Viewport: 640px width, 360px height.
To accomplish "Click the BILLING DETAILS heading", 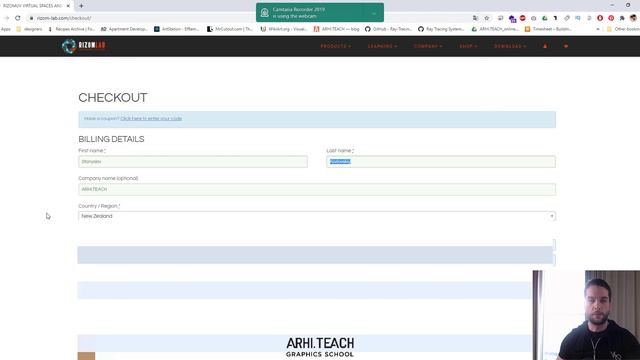I will (111, 139).
